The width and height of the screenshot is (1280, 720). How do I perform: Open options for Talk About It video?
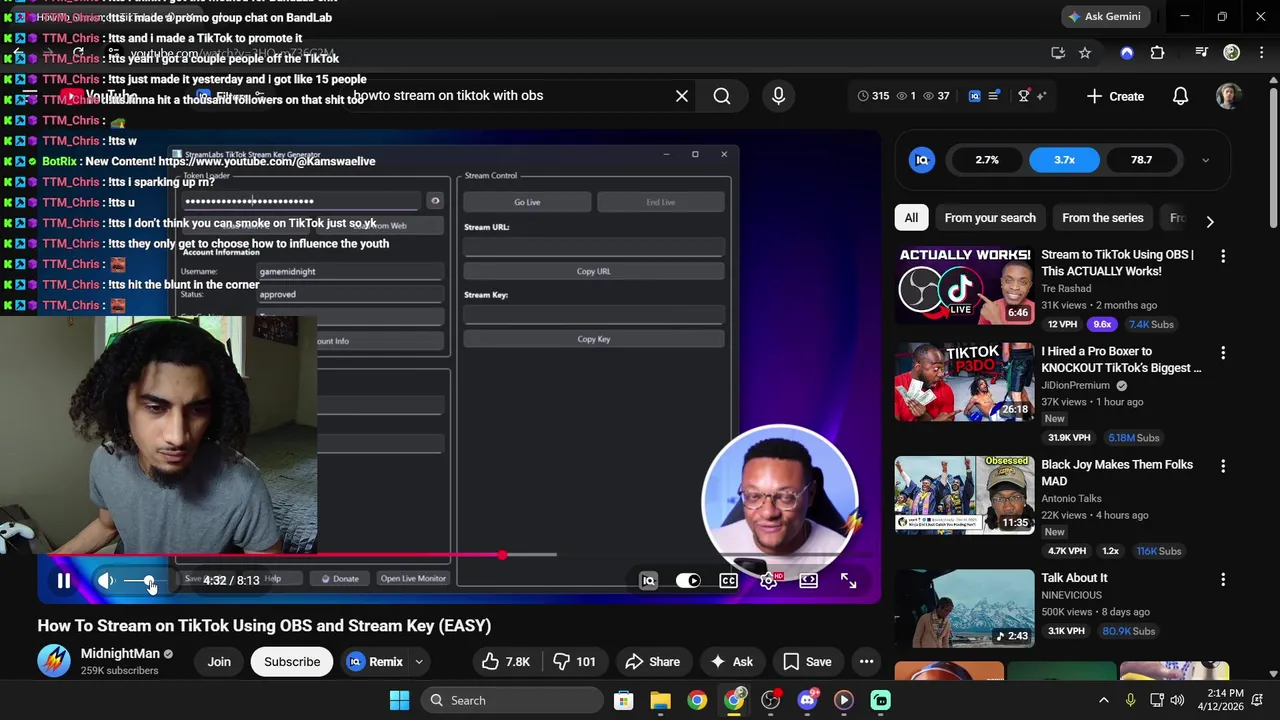pyautogui.click(x=1223, y=579)
